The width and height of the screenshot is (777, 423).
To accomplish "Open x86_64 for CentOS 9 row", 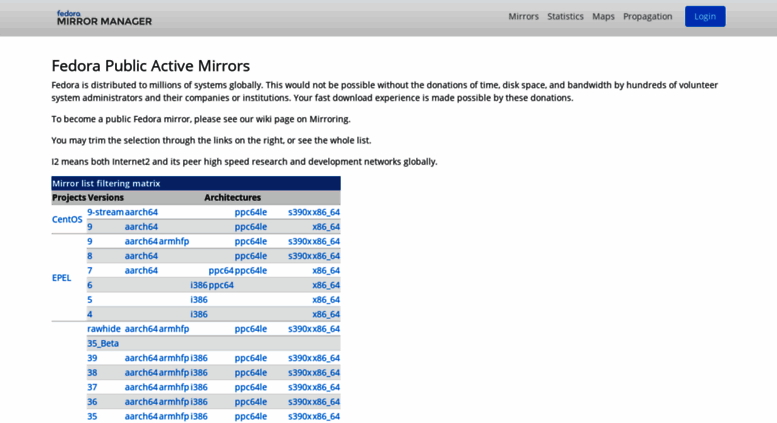I will click(x=326, y=227).
